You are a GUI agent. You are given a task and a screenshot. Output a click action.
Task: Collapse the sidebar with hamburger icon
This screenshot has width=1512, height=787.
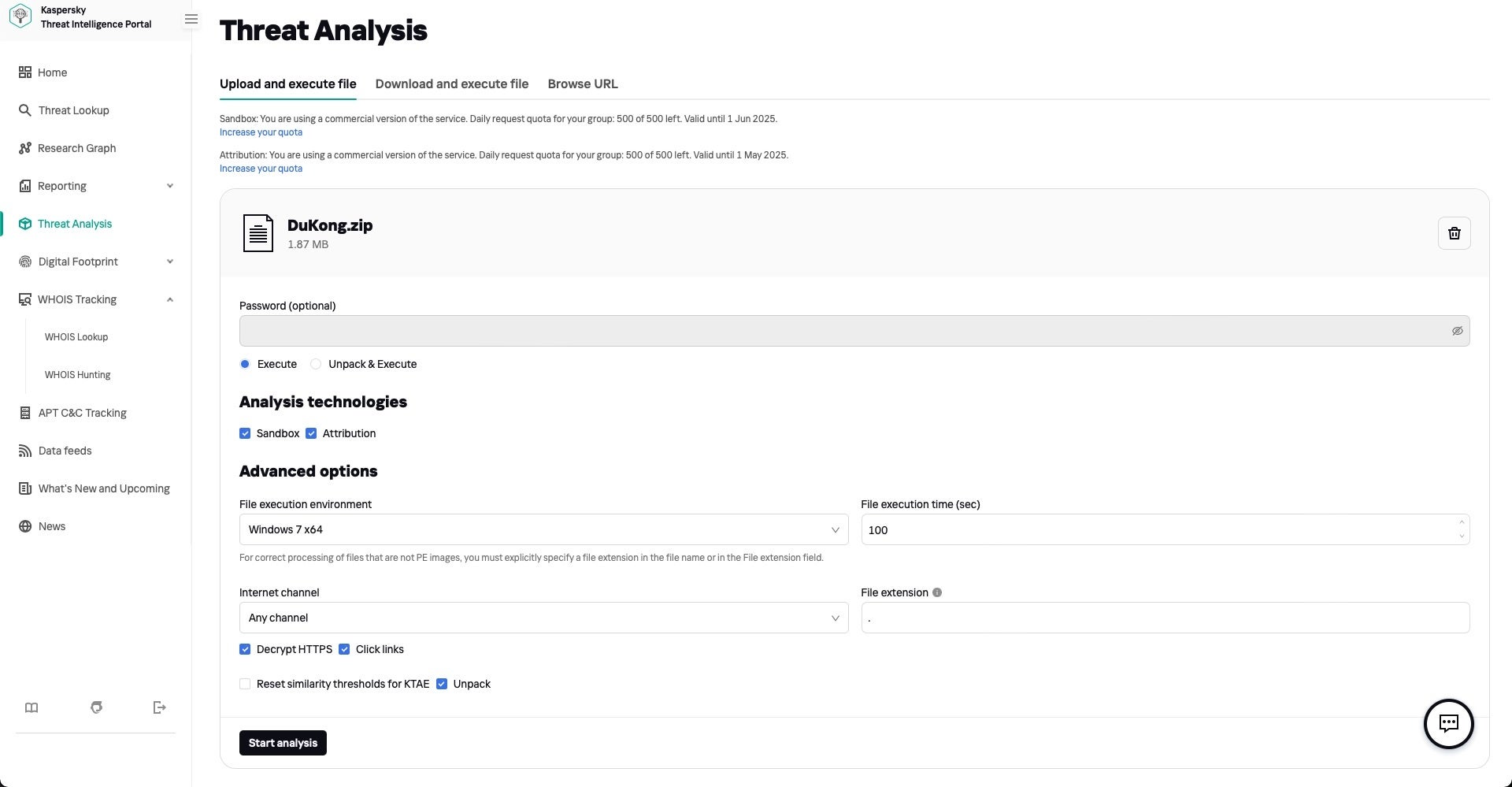[x=191, y=20]
